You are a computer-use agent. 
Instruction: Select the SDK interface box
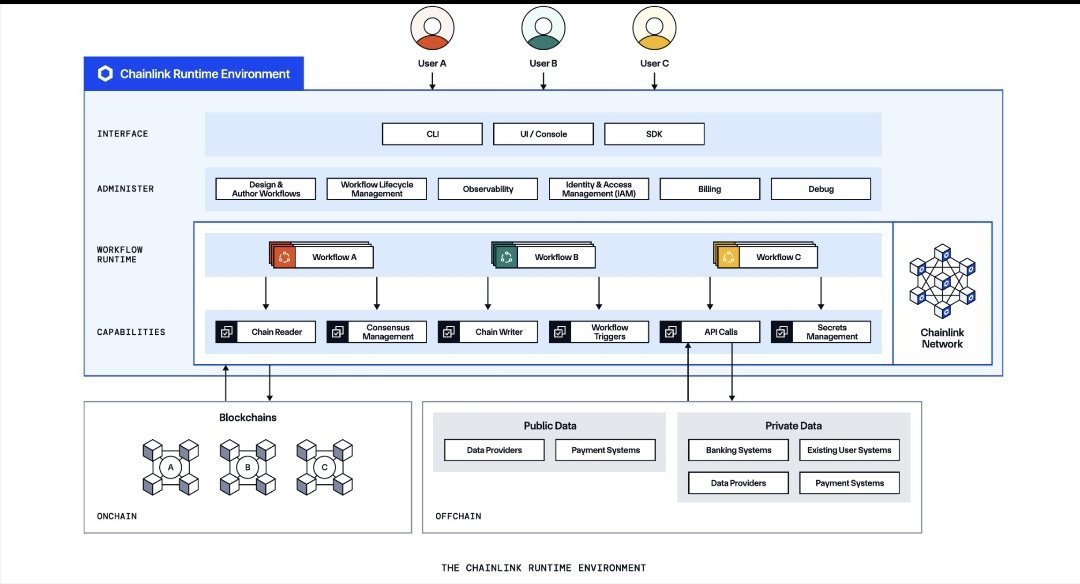click(654, 134)
